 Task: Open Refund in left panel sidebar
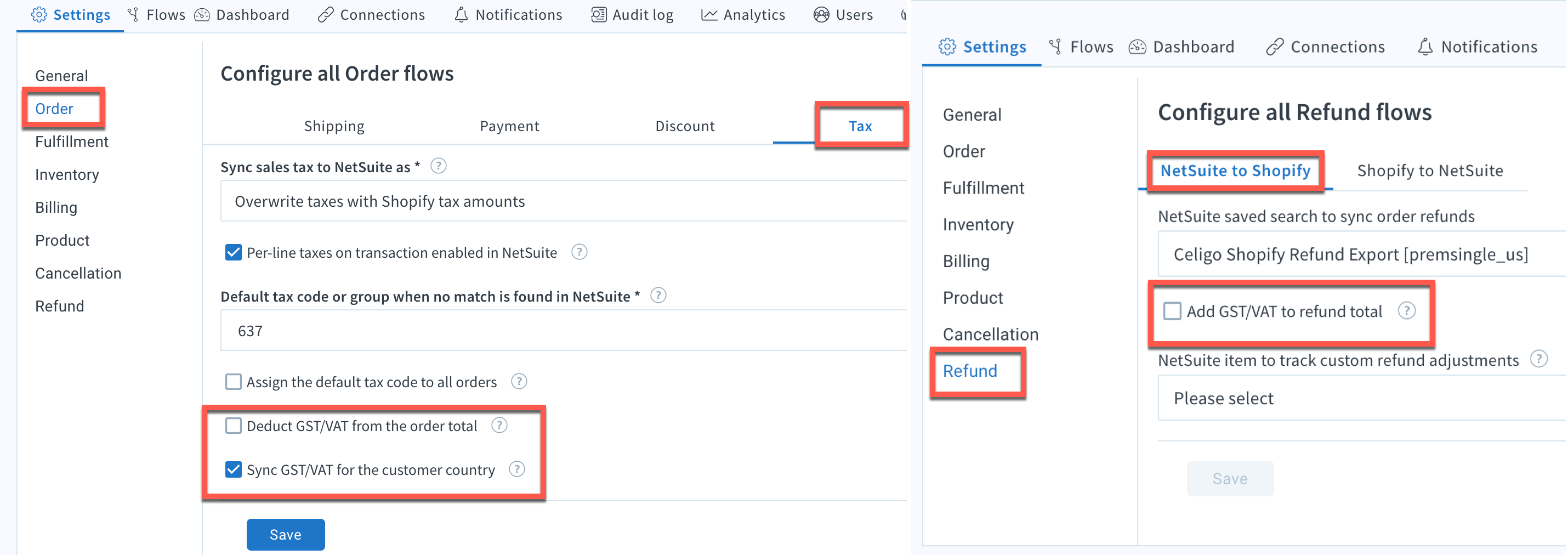pyautogui.click(x=60, y=305)
